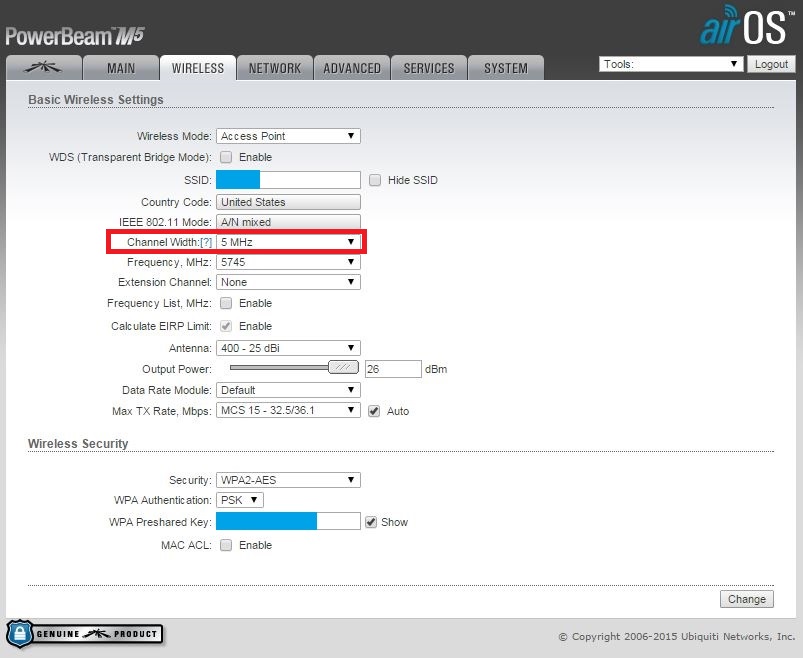
Task: Click the WPA Preshared Key field
Action: (288, 521)
